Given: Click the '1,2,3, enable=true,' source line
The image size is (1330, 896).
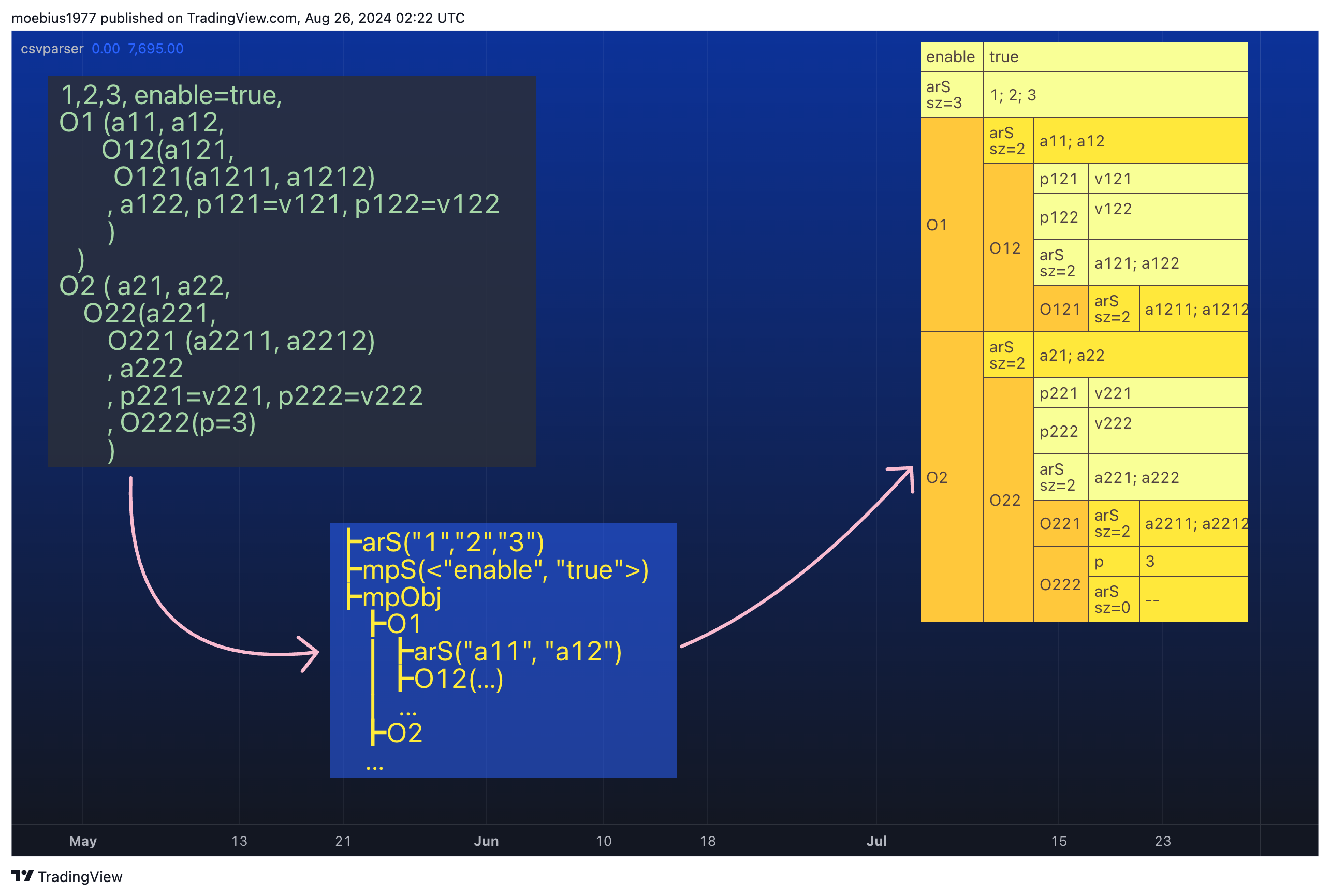Looking at the screenshot, I should (171, 95).
